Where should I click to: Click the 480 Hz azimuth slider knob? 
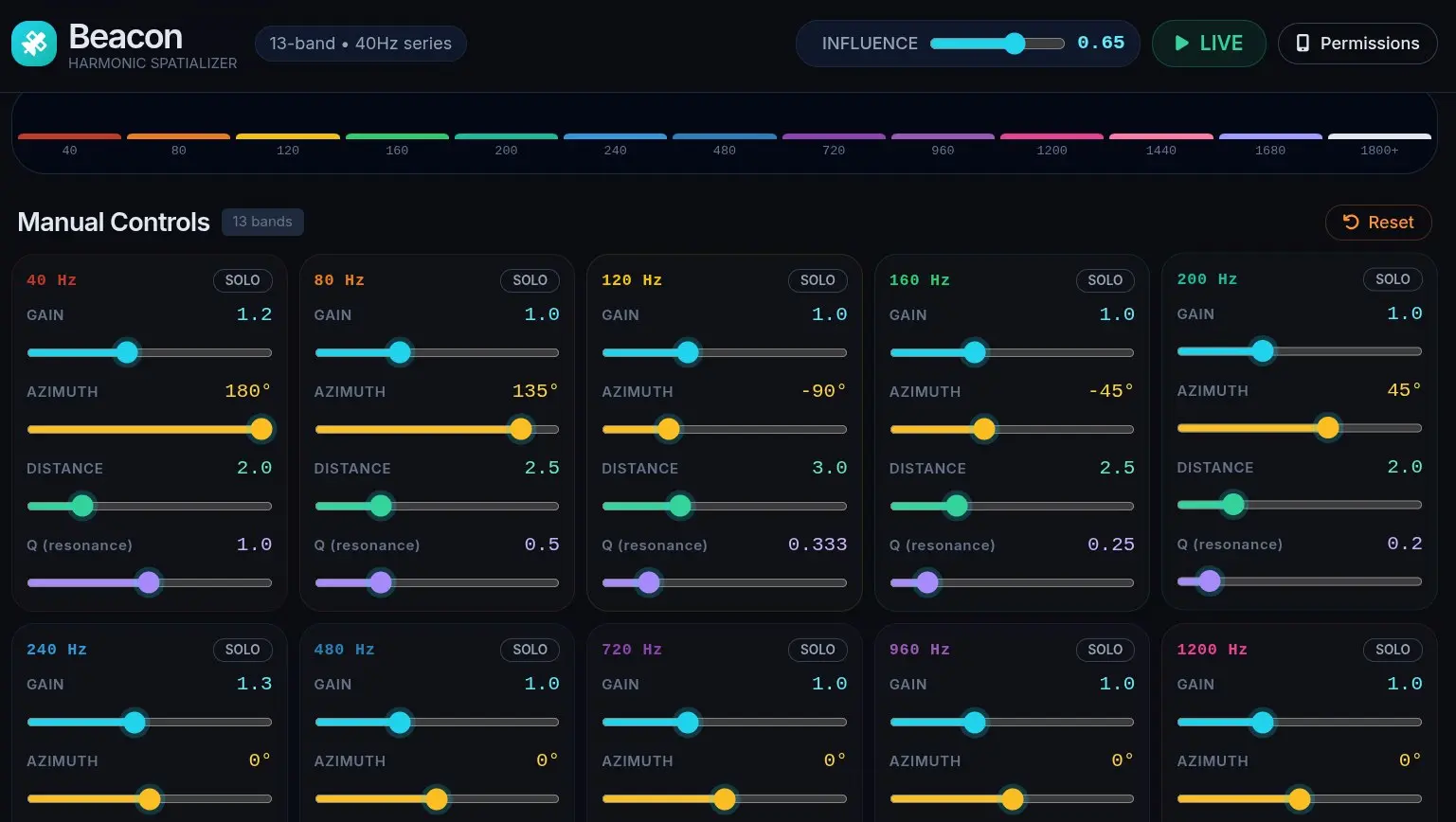437,799
